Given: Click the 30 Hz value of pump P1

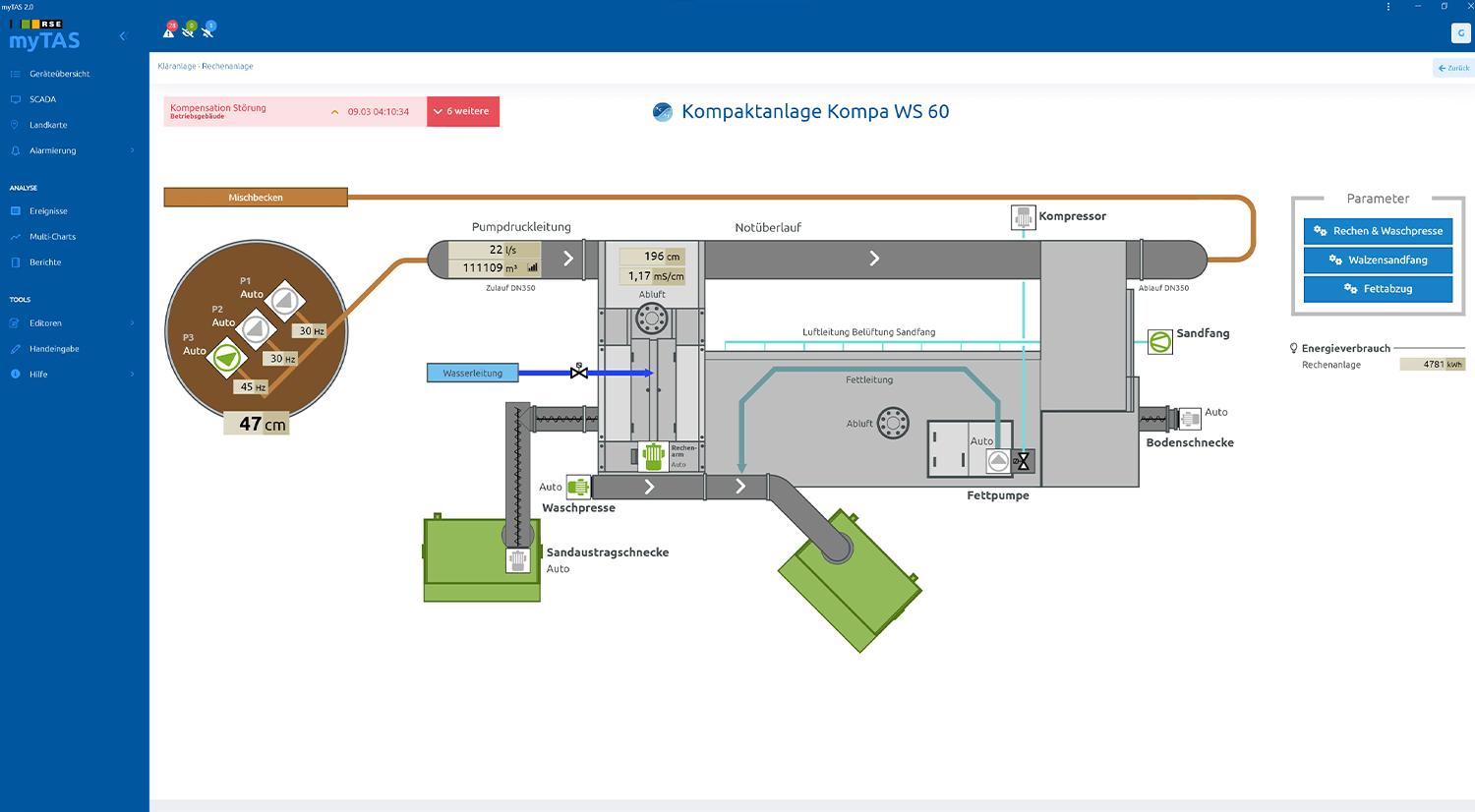Looking at the screenshot, I should pyautogui.click(x=311, y=331).
